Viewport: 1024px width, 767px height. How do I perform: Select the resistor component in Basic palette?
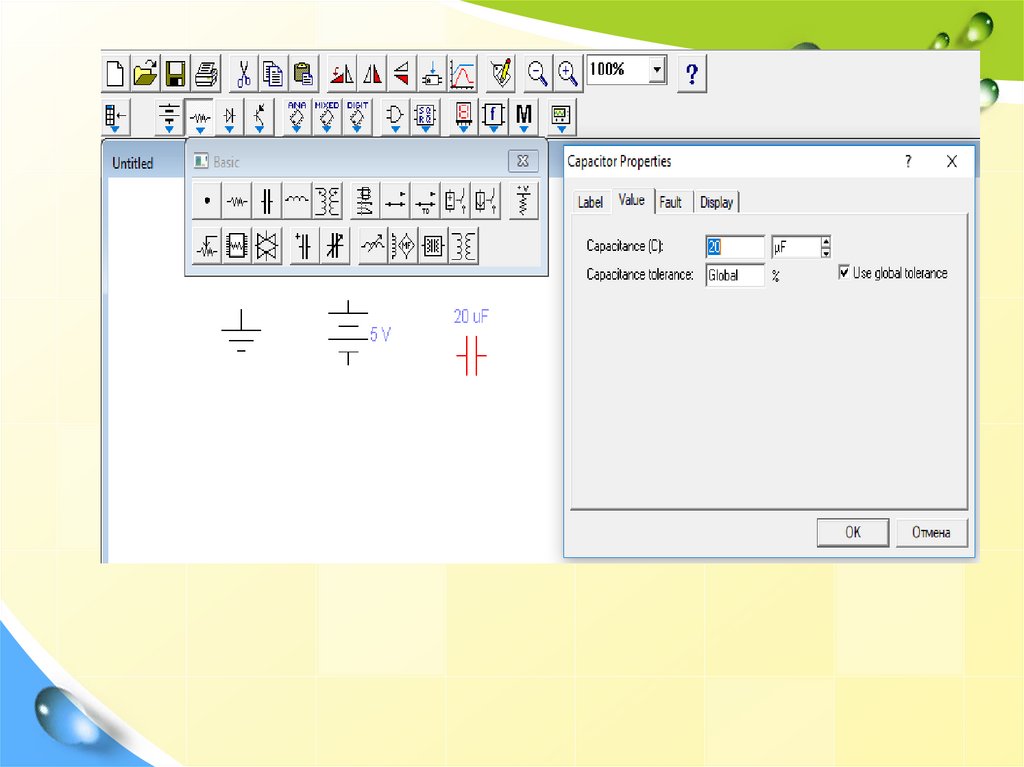point(236,201)
